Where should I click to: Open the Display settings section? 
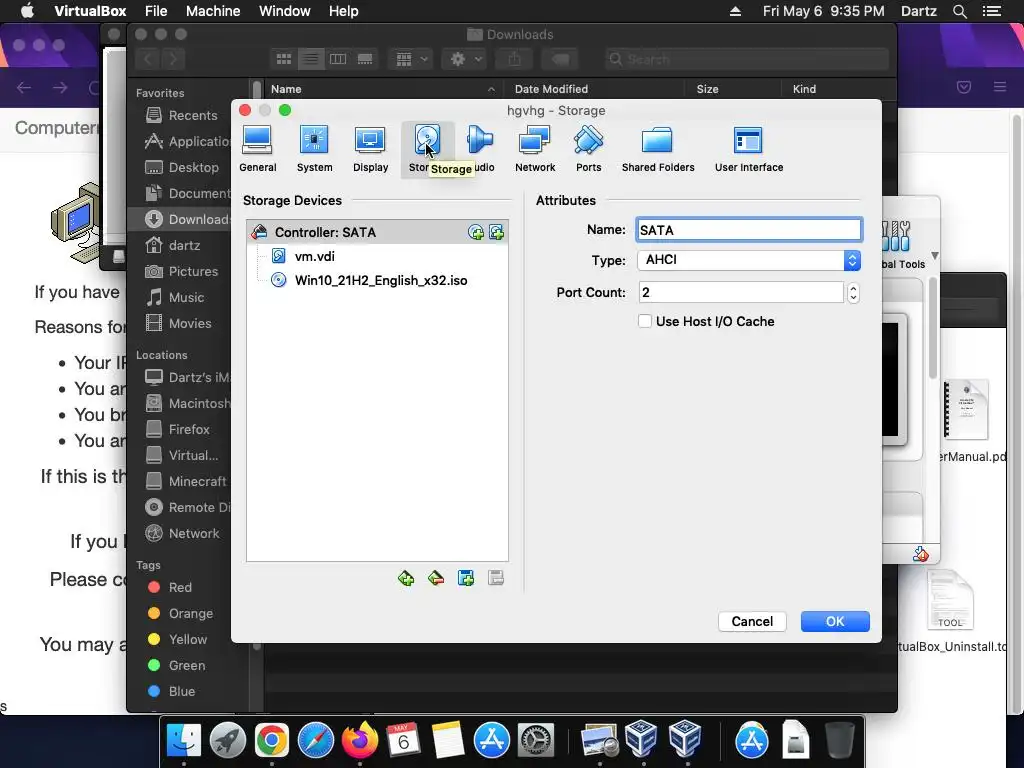(x=370, y=149)
